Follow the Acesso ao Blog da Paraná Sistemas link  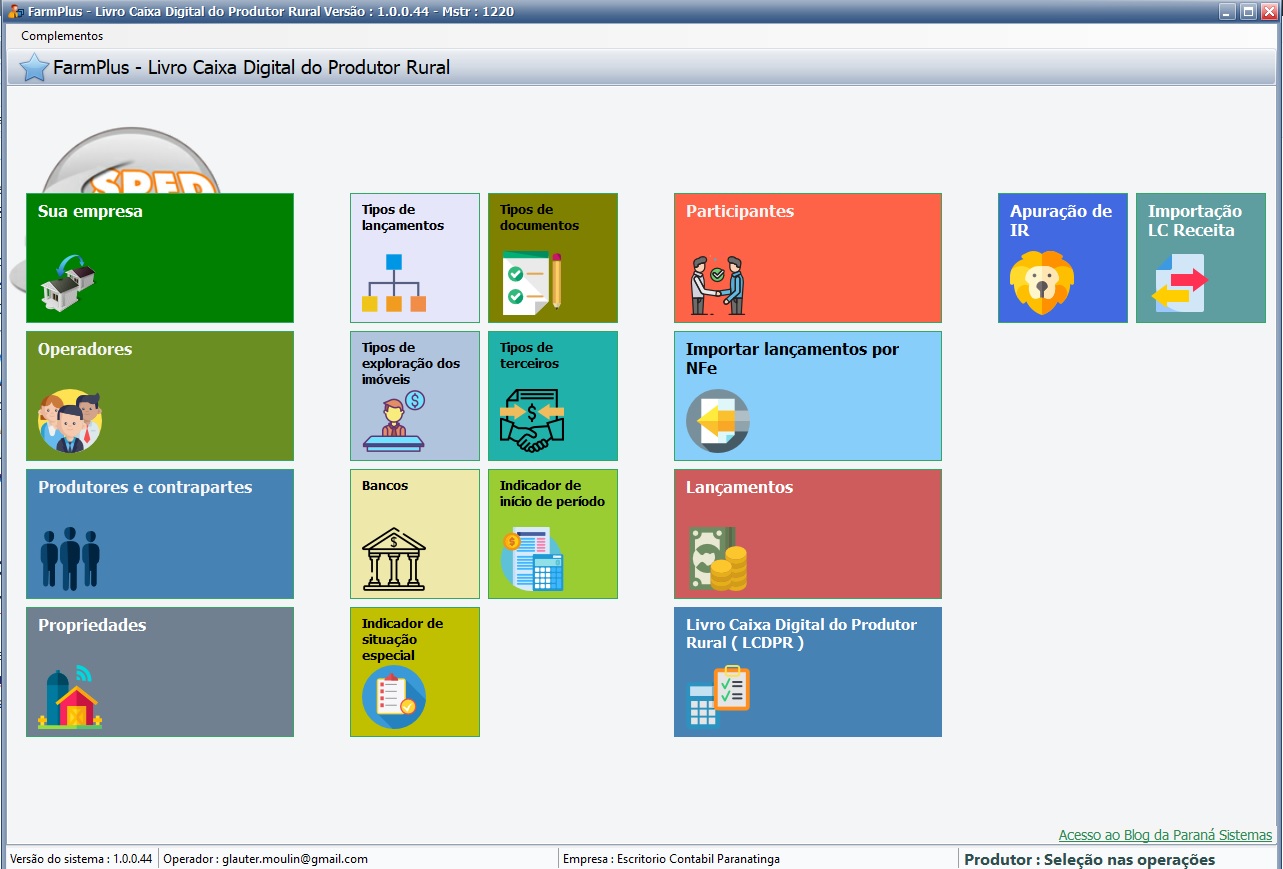click(x=1165, y=835)
